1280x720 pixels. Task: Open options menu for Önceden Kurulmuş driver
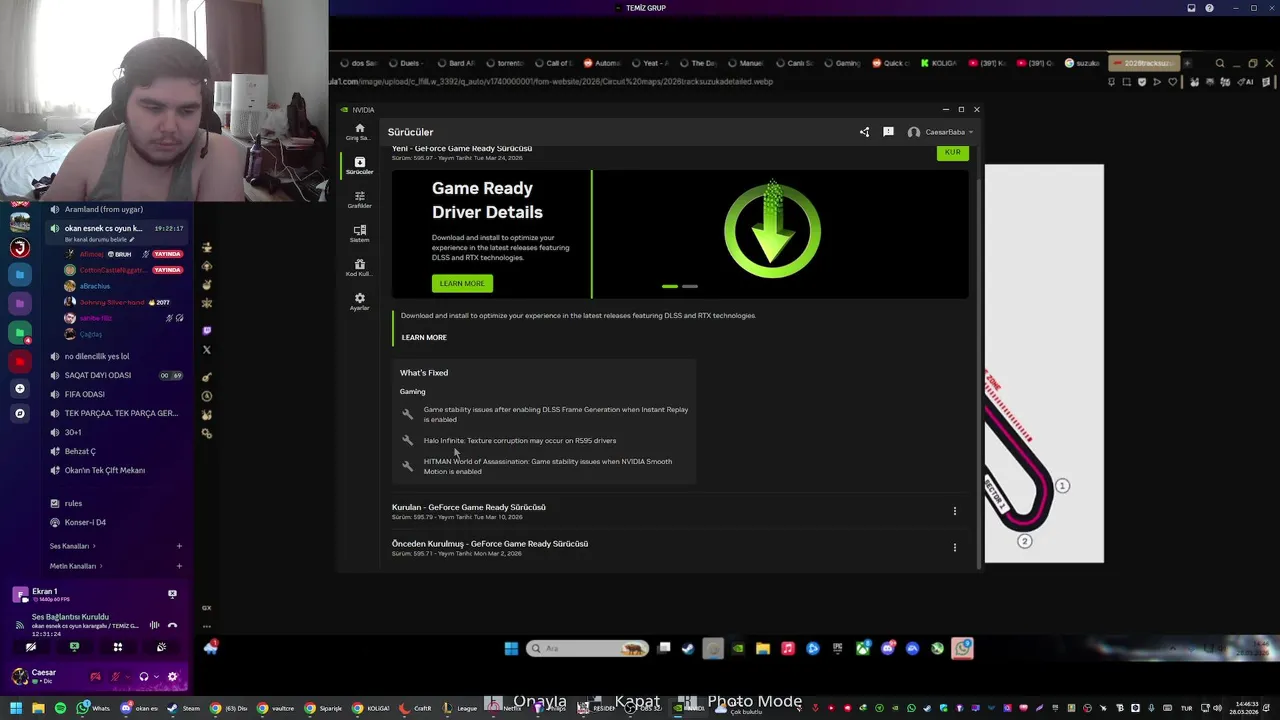pos(954,547)
